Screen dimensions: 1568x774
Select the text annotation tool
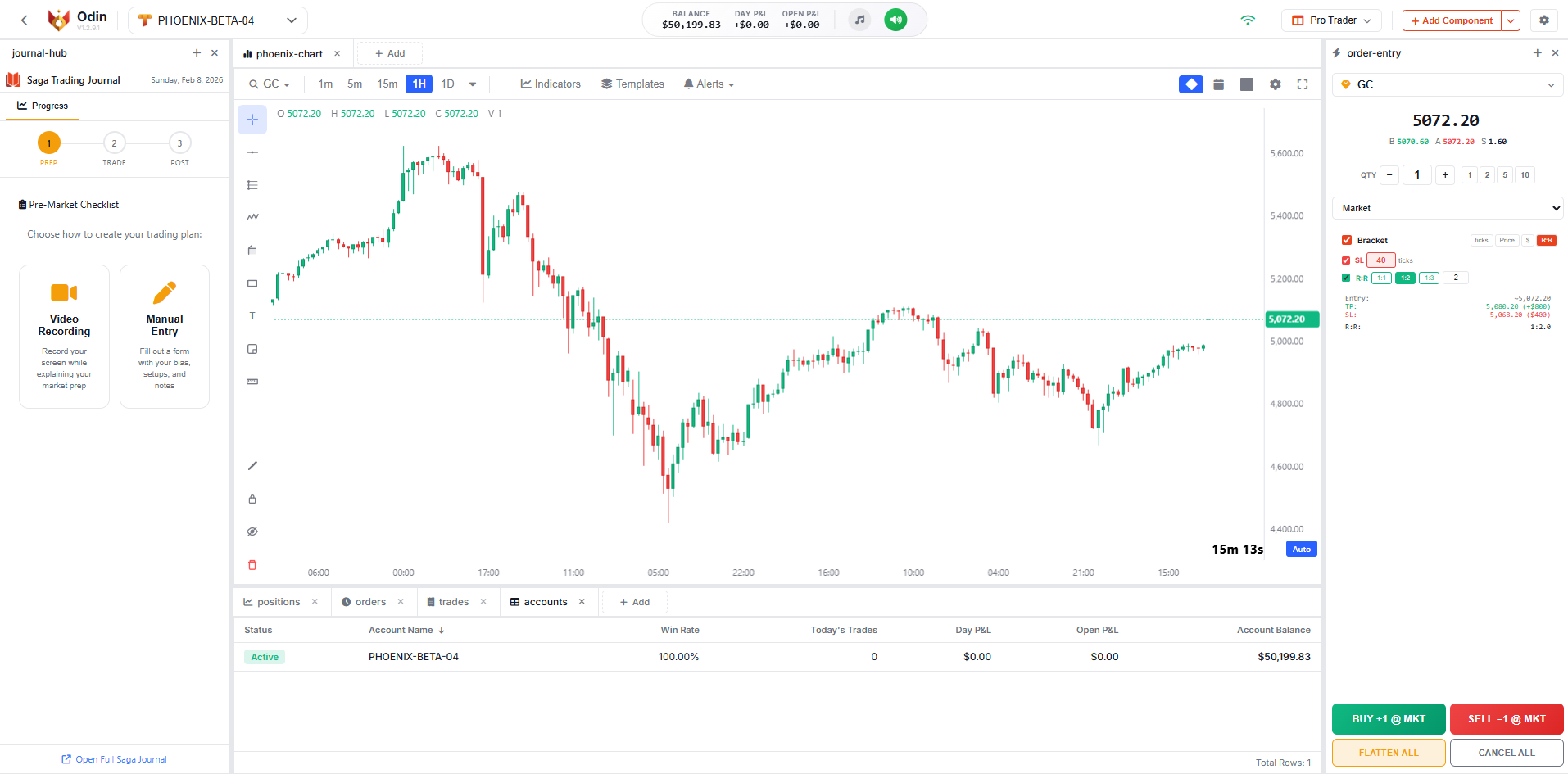pos(252,316)
